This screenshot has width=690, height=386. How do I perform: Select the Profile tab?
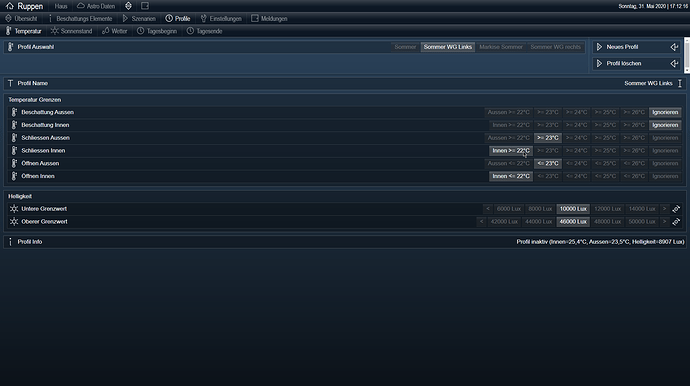click(x=178, y=18)
